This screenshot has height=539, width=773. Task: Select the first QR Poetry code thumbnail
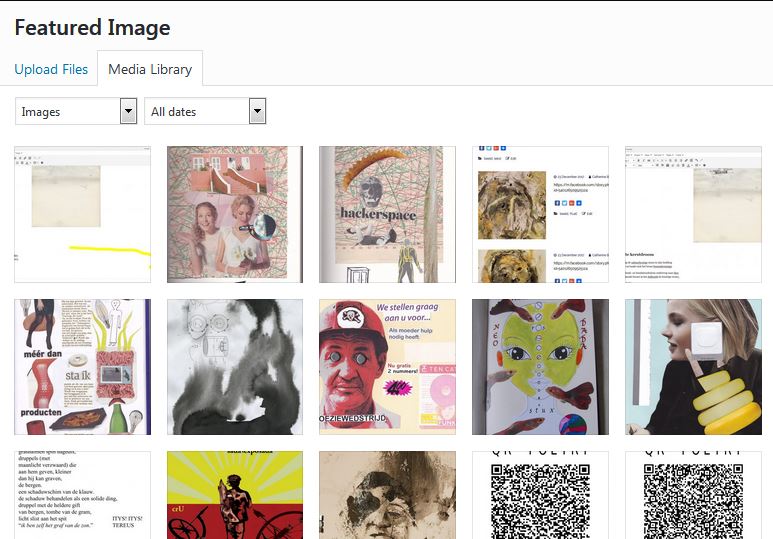(x=540, y=495)
